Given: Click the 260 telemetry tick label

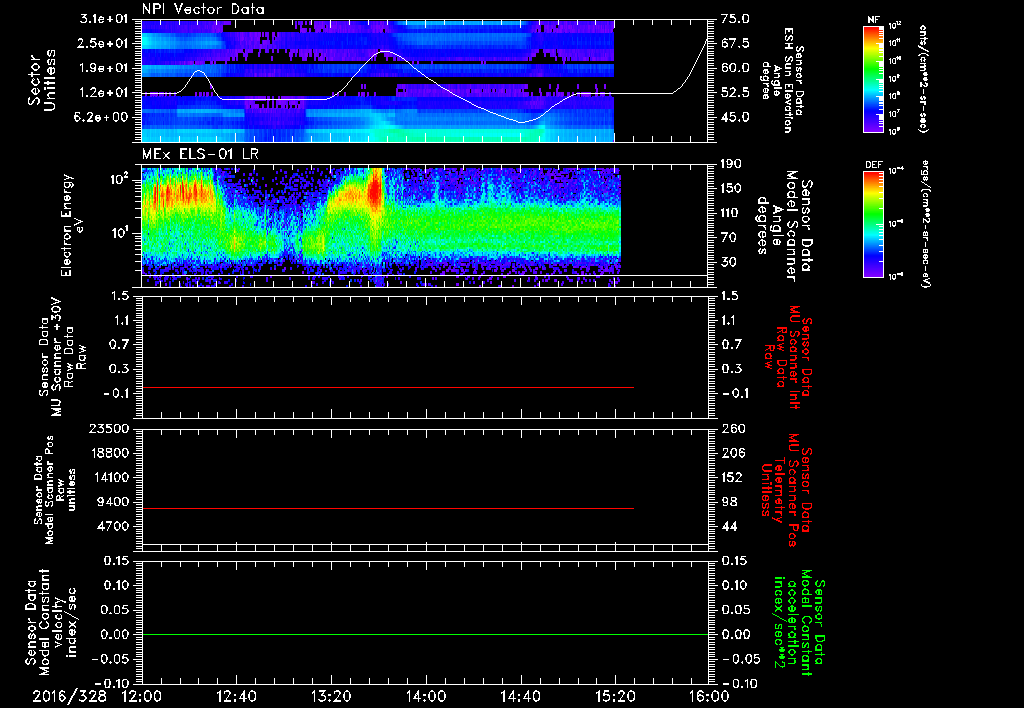Looking at the screenshot, I should tap(731, 428).
